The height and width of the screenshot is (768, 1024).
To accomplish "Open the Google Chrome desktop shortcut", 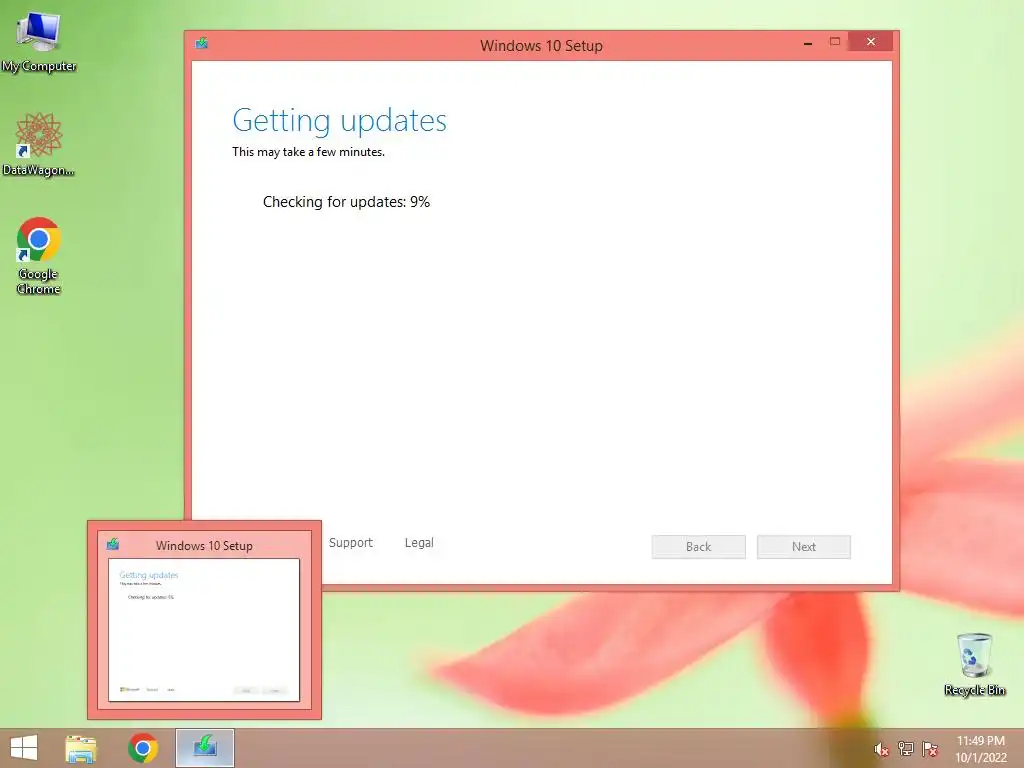I will (39, 255).
